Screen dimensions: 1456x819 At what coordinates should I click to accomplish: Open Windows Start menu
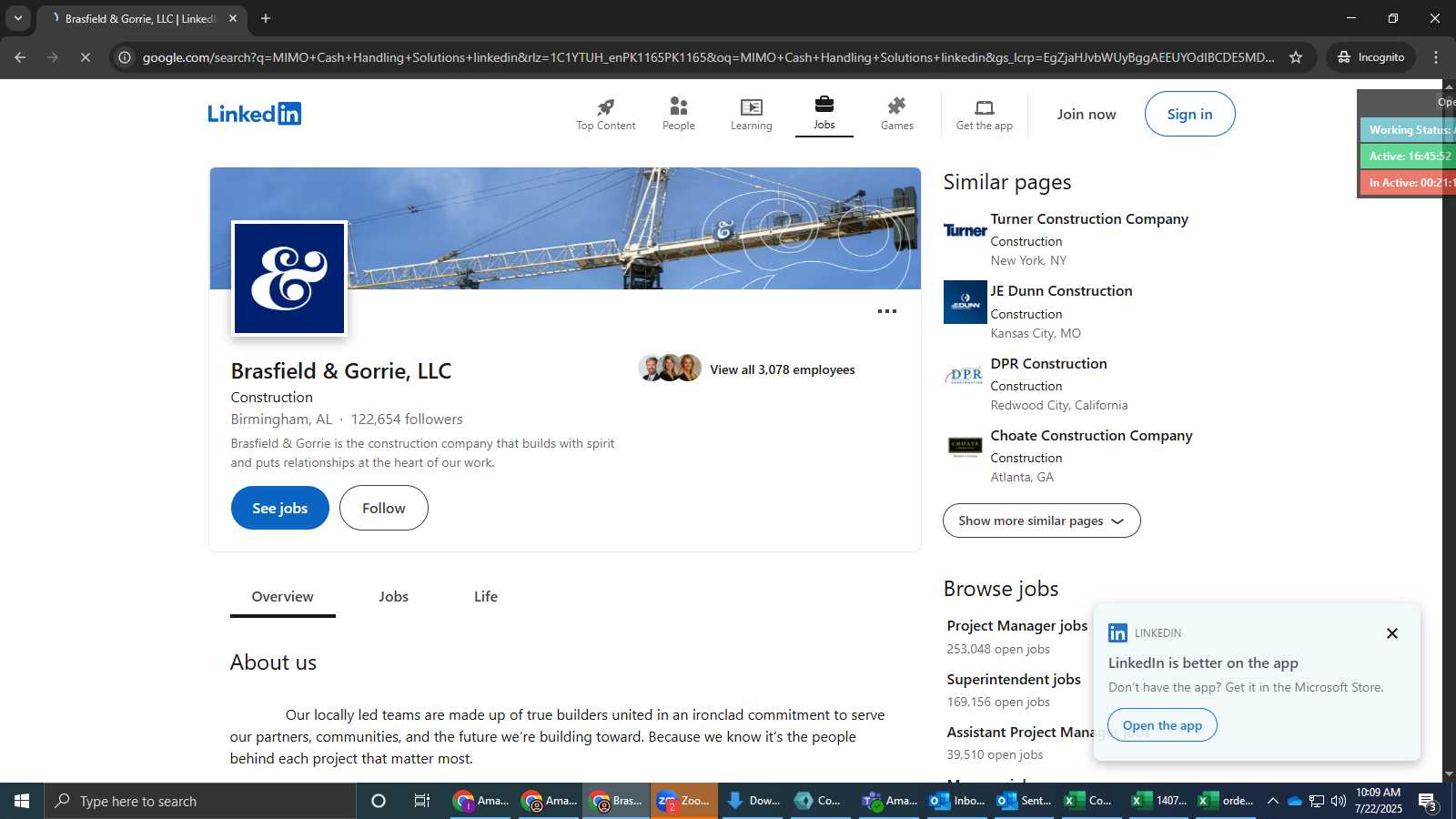click(x=22, y=801)
